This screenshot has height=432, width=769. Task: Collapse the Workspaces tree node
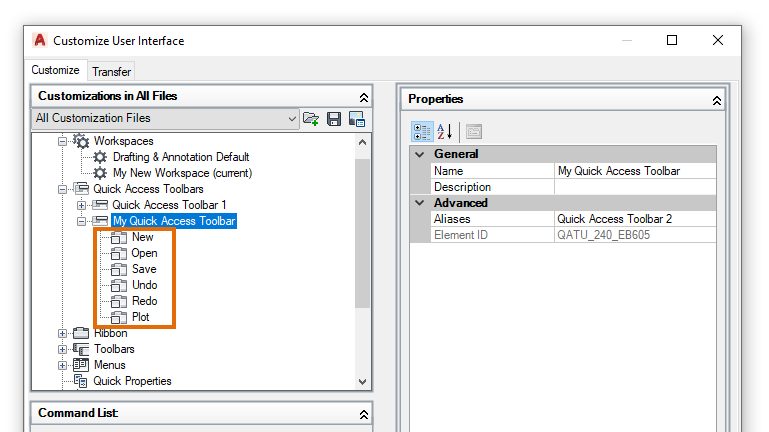point(62,141)
